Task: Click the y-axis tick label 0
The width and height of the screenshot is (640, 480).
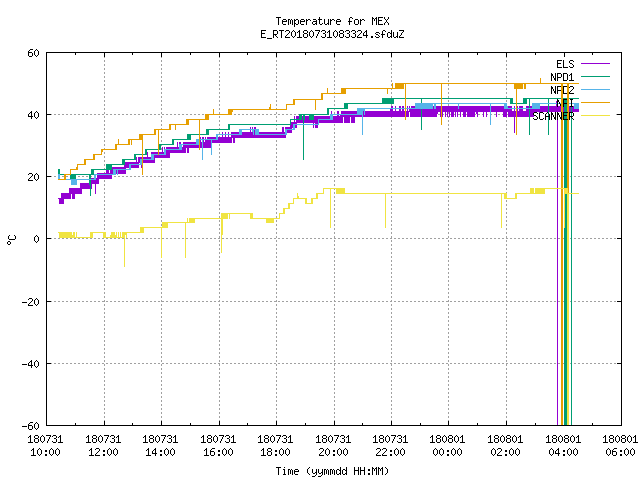Action: tap(36, 239)
